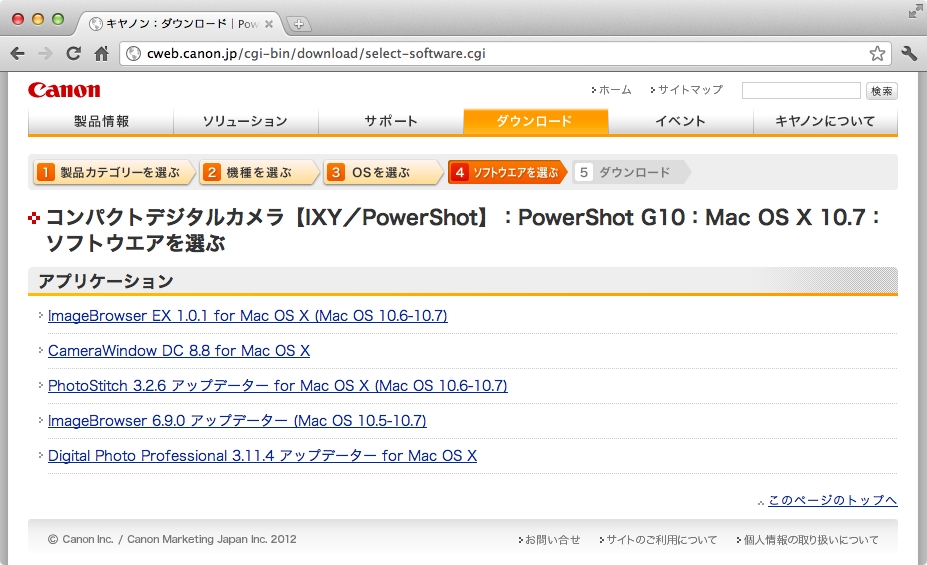The width and height of the screenshot is (927, 565).
Task: Open CameraWindow DC 8.8 for Mac OS X link
Action: tap(179, 350)
